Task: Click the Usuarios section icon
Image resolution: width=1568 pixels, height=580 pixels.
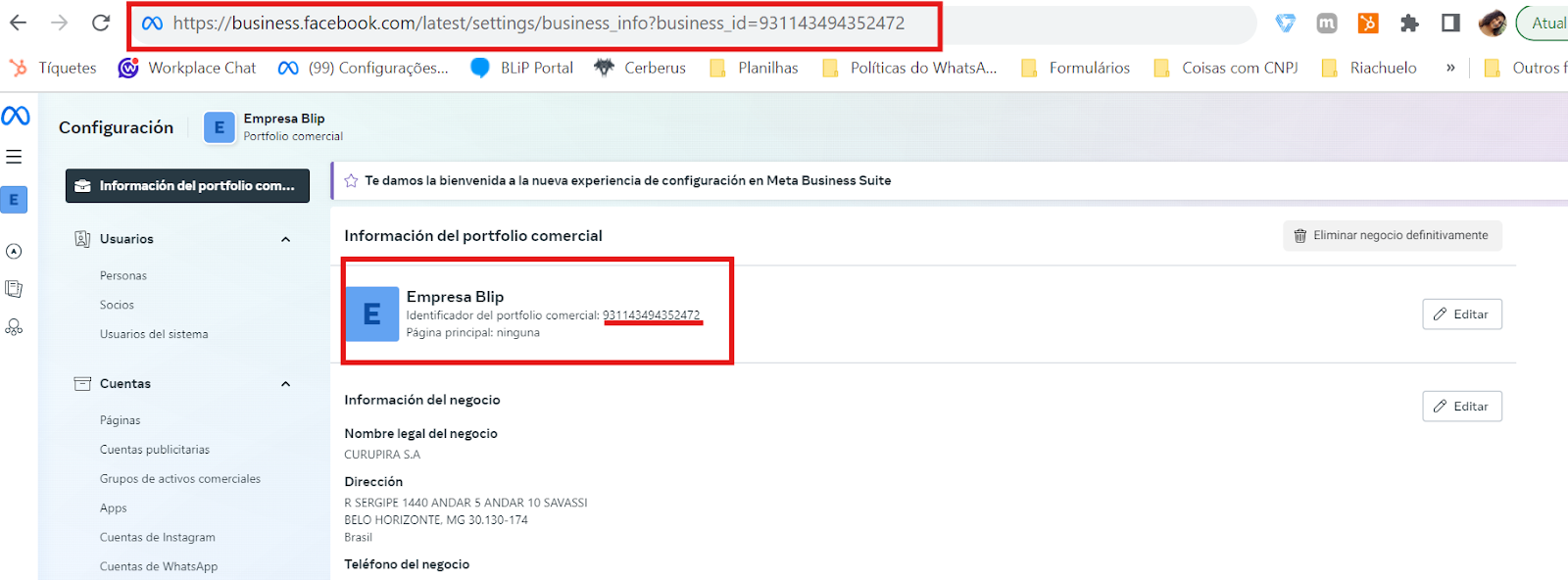Action: [82, 239]
